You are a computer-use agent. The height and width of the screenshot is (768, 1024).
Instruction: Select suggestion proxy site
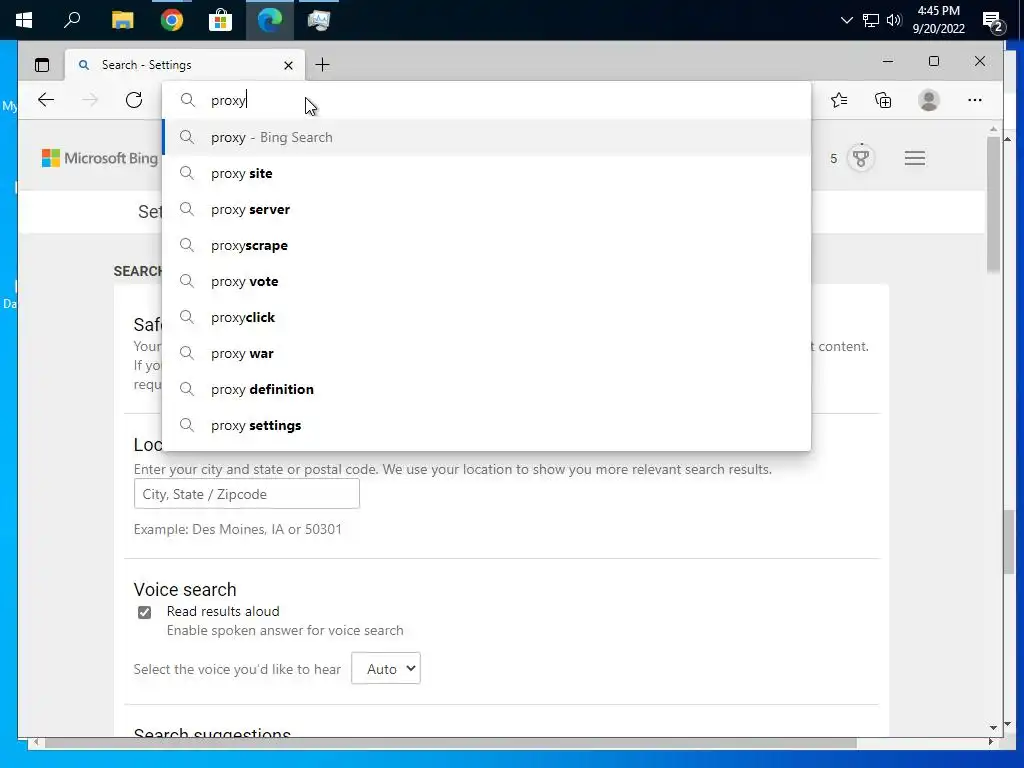coord(487,173)
